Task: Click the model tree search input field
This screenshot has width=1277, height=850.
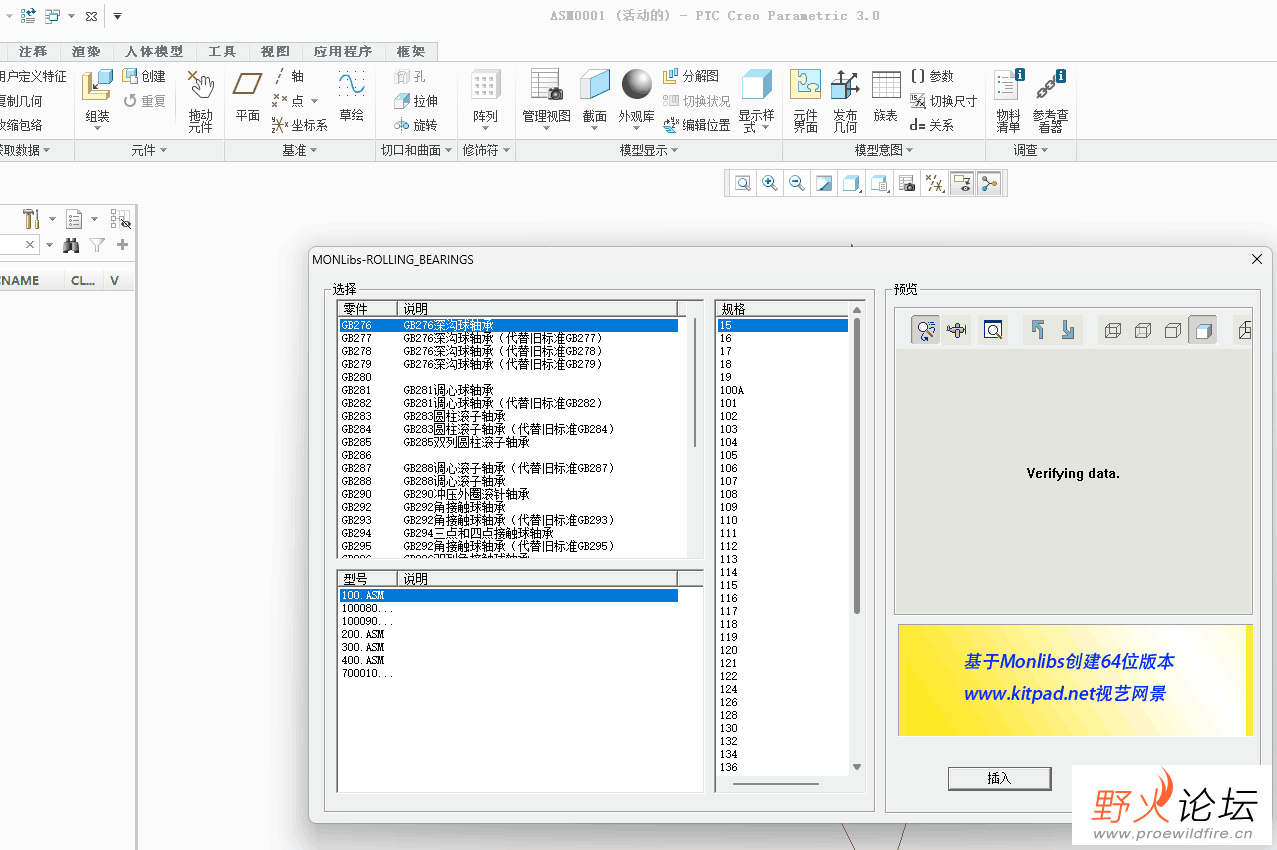Action: tap(20, 244)
